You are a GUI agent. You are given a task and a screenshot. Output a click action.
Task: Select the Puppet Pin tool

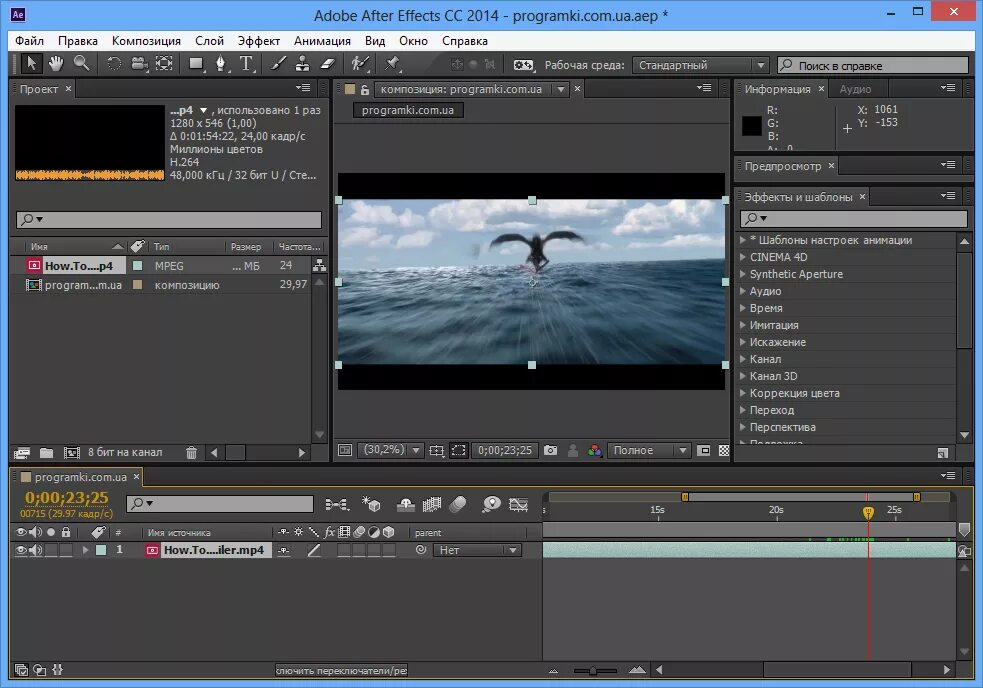pos(392,63)
